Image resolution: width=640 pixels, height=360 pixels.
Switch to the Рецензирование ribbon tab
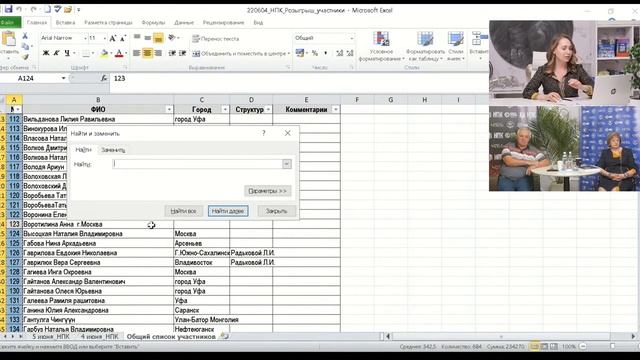(223, 22)
